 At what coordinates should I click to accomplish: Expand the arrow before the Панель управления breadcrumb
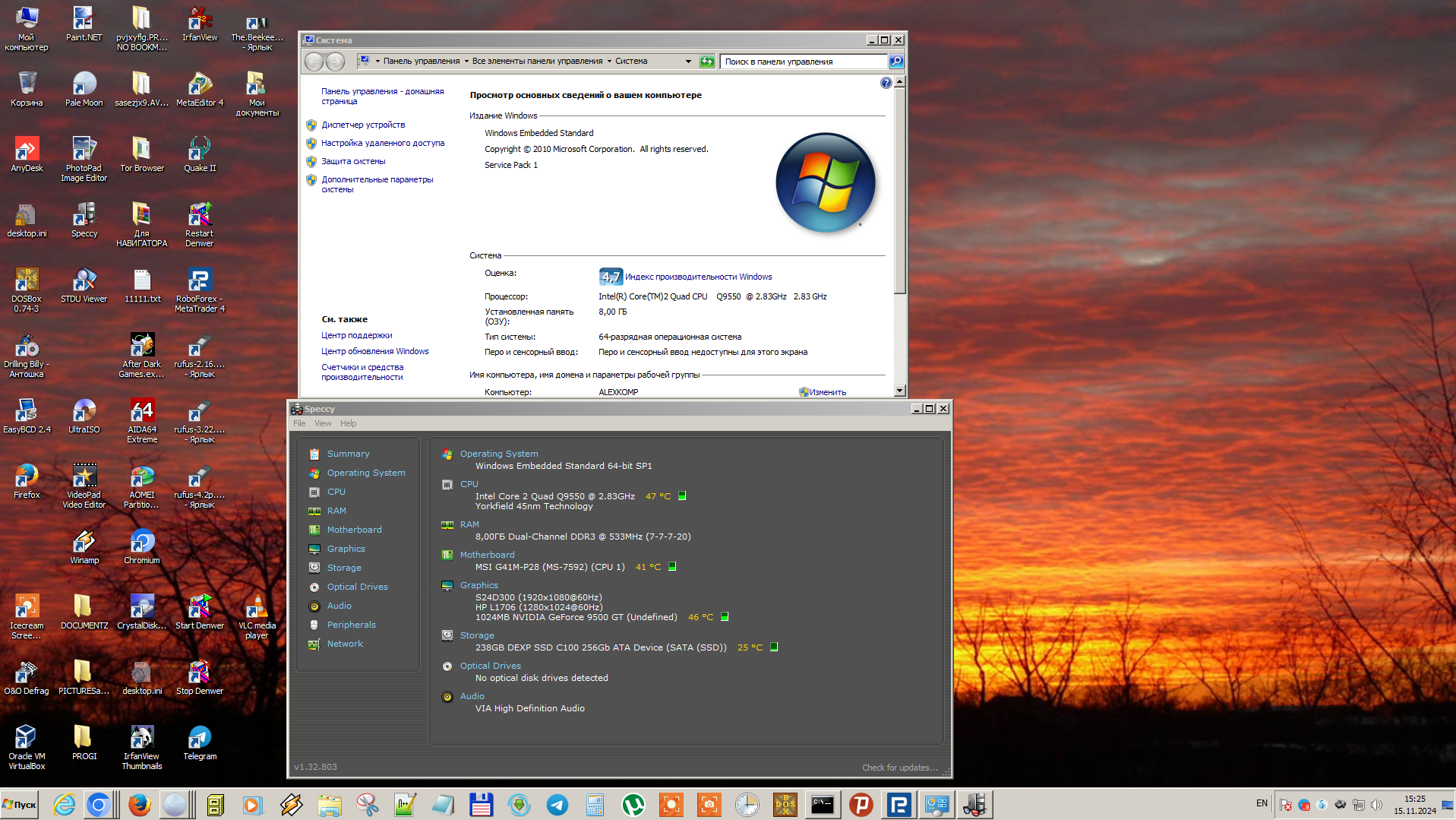click(377, 62)
